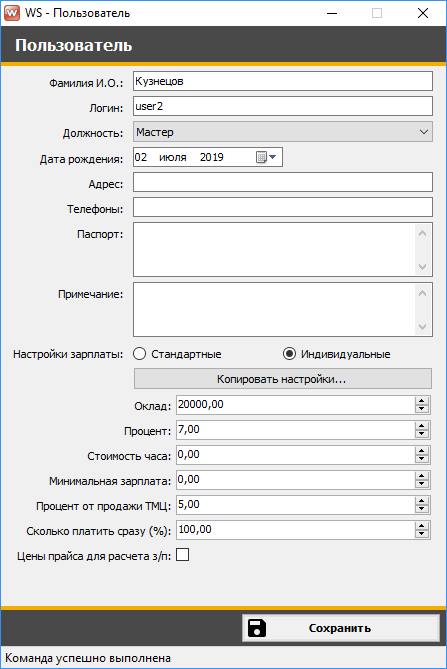The width and height of the screenshot is (447, 669).
Task: Click the floppy disk save icon
Action: click(257, 628)
